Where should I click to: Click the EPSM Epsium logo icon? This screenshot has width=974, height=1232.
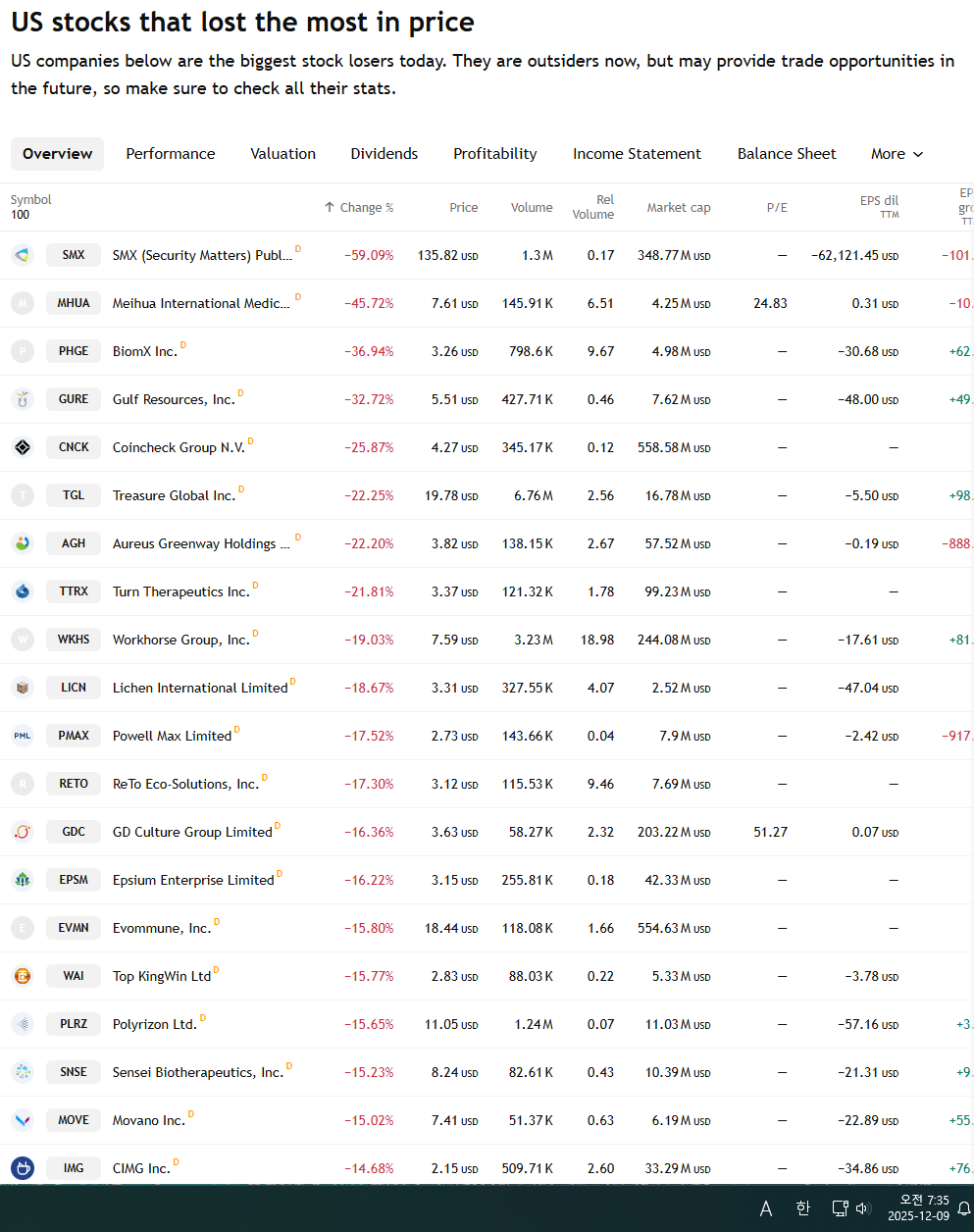23,880
